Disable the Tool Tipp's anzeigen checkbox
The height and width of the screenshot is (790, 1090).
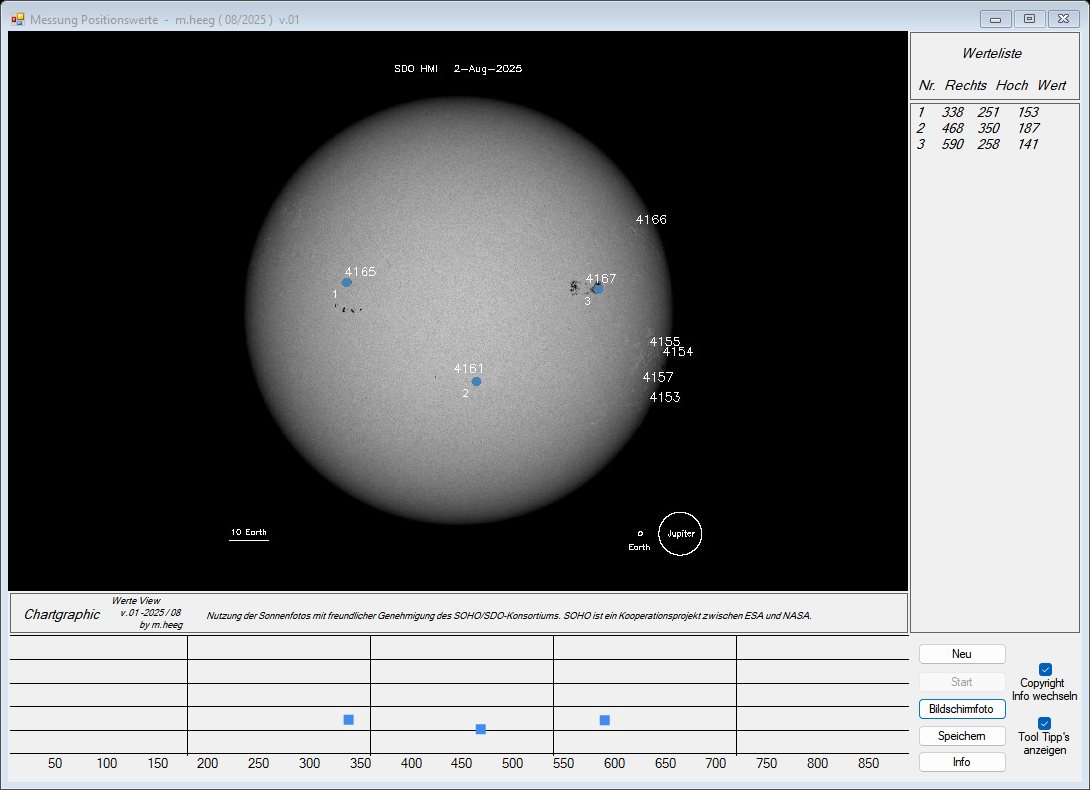pos(1045,723)
